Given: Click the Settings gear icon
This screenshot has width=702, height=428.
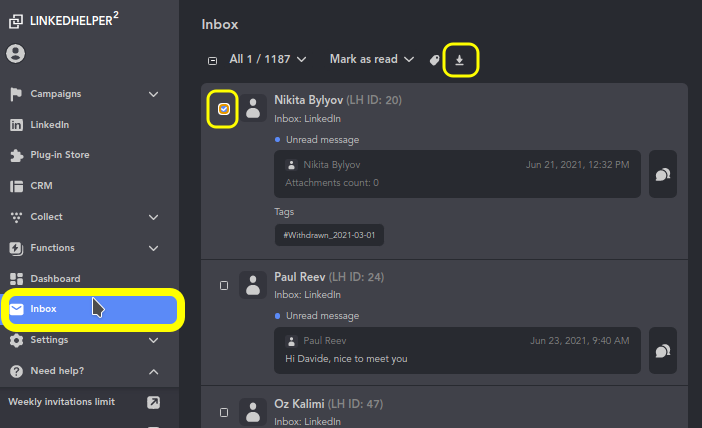Looking at the screenshot, I should coord(16,340).
